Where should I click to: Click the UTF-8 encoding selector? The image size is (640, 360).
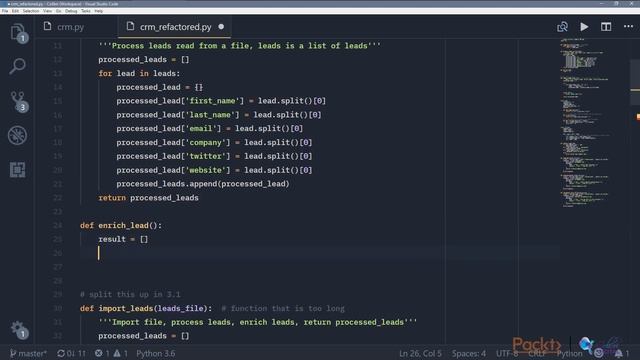tap(507, 353)
